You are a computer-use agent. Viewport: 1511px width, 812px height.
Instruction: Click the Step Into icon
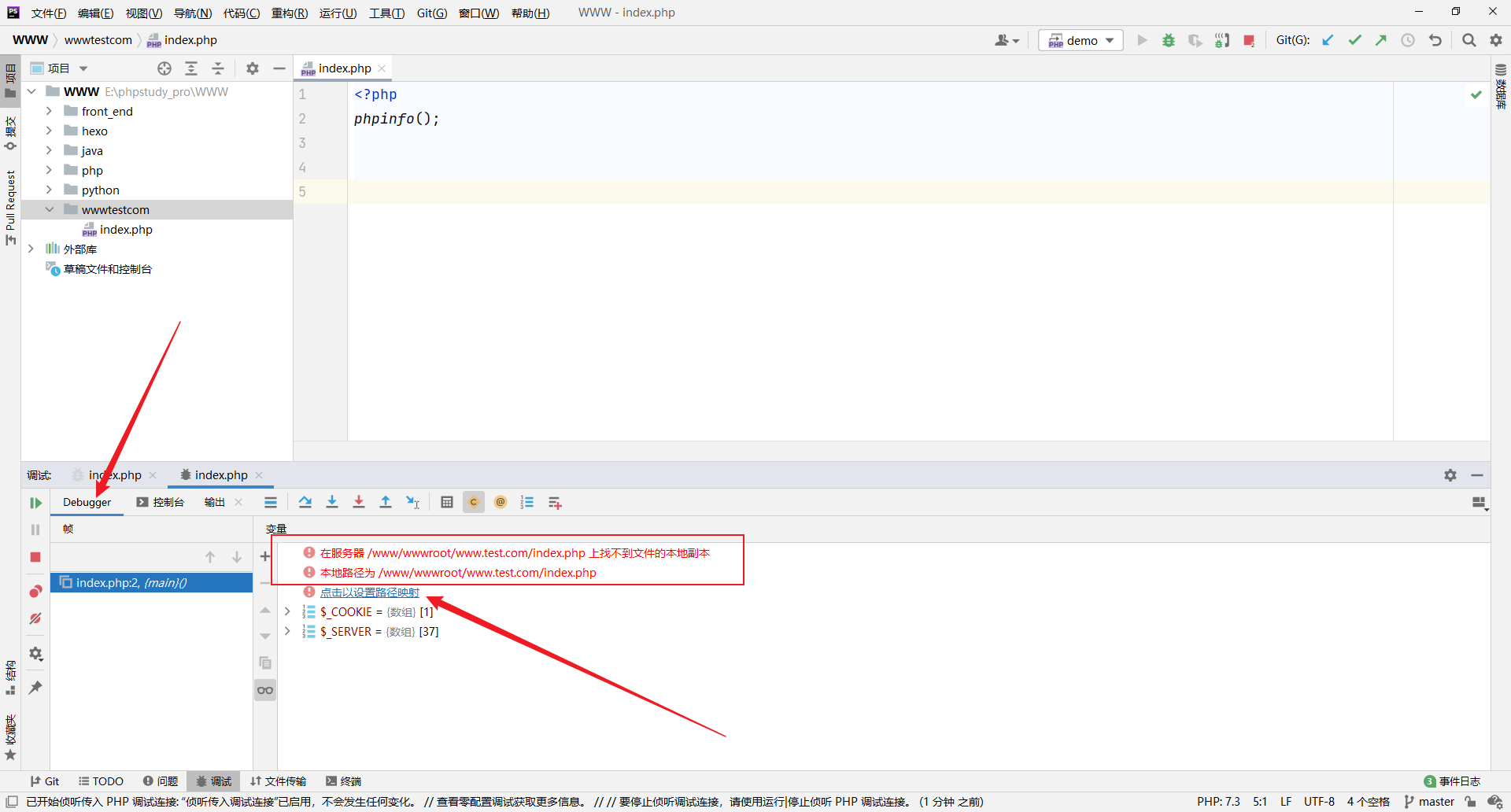click(x=332, y=502)
